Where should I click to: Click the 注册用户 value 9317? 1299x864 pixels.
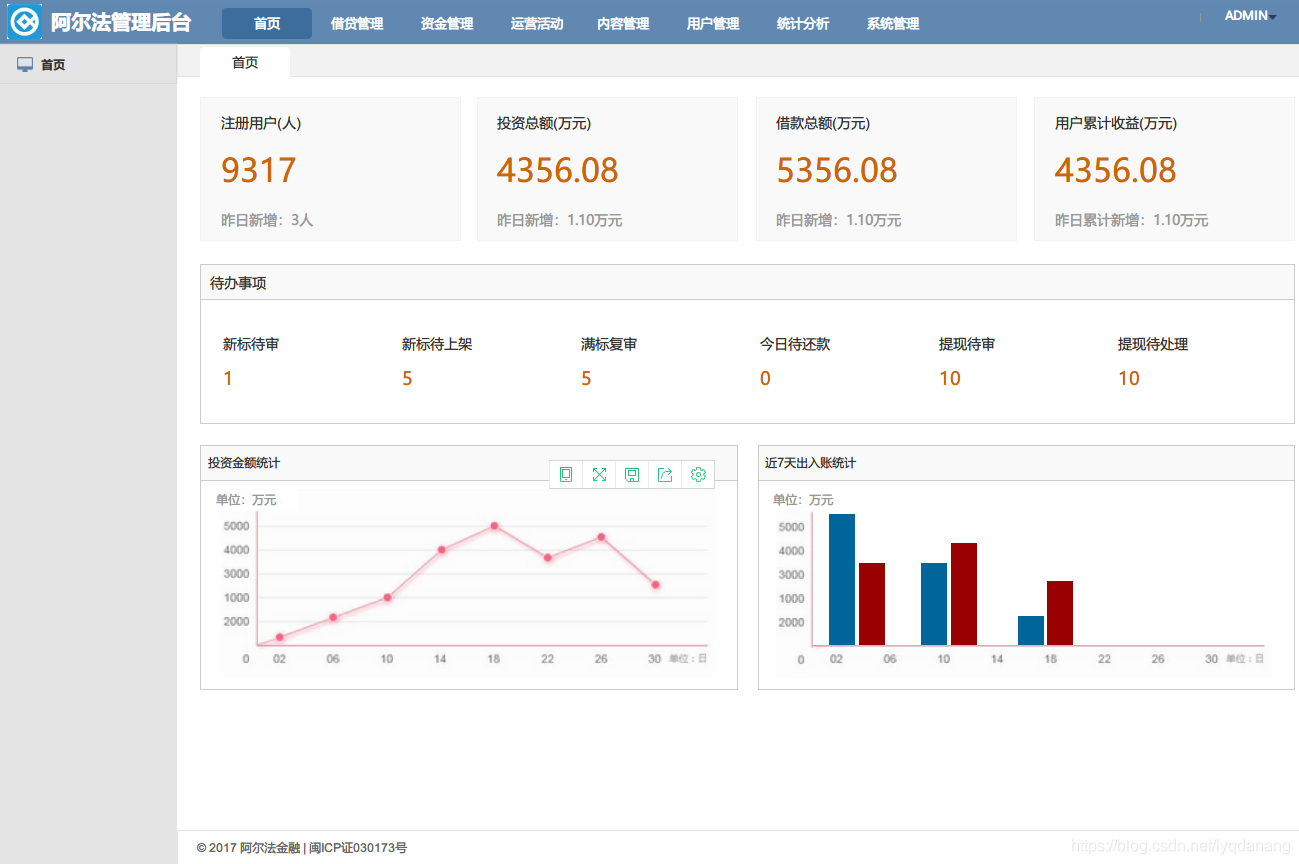259,170
